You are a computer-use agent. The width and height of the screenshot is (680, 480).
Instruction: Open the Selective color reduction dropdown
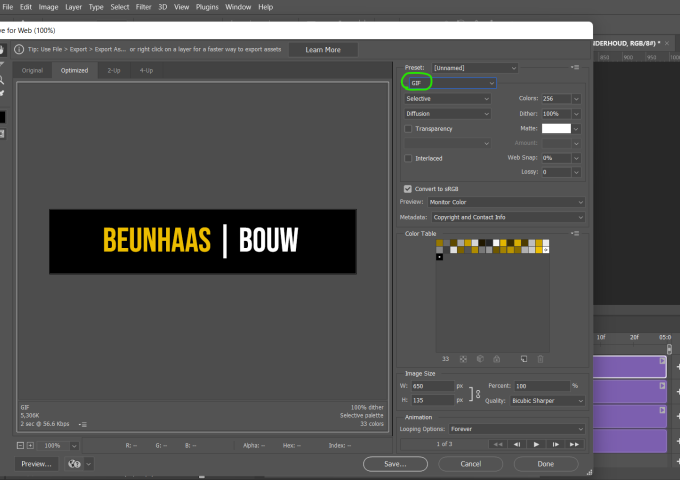448,99
